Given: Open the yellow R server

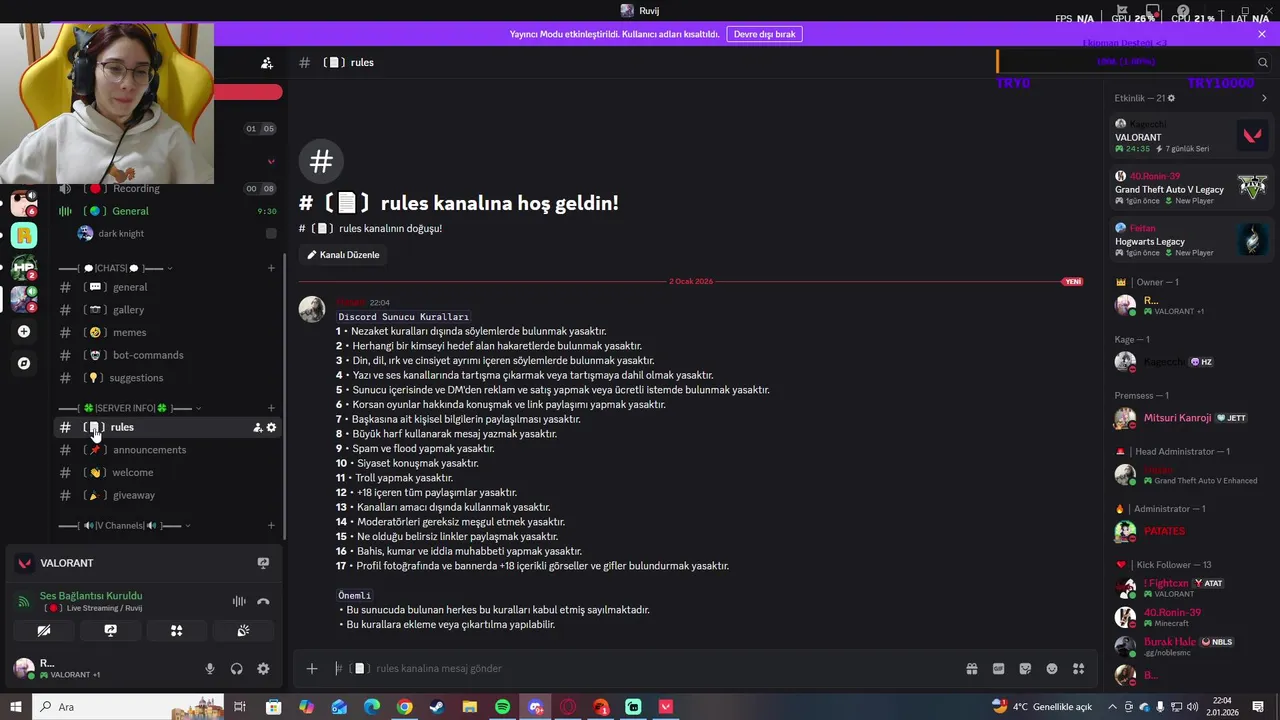Looking at the screenshot, I should [x=24, y=235].
